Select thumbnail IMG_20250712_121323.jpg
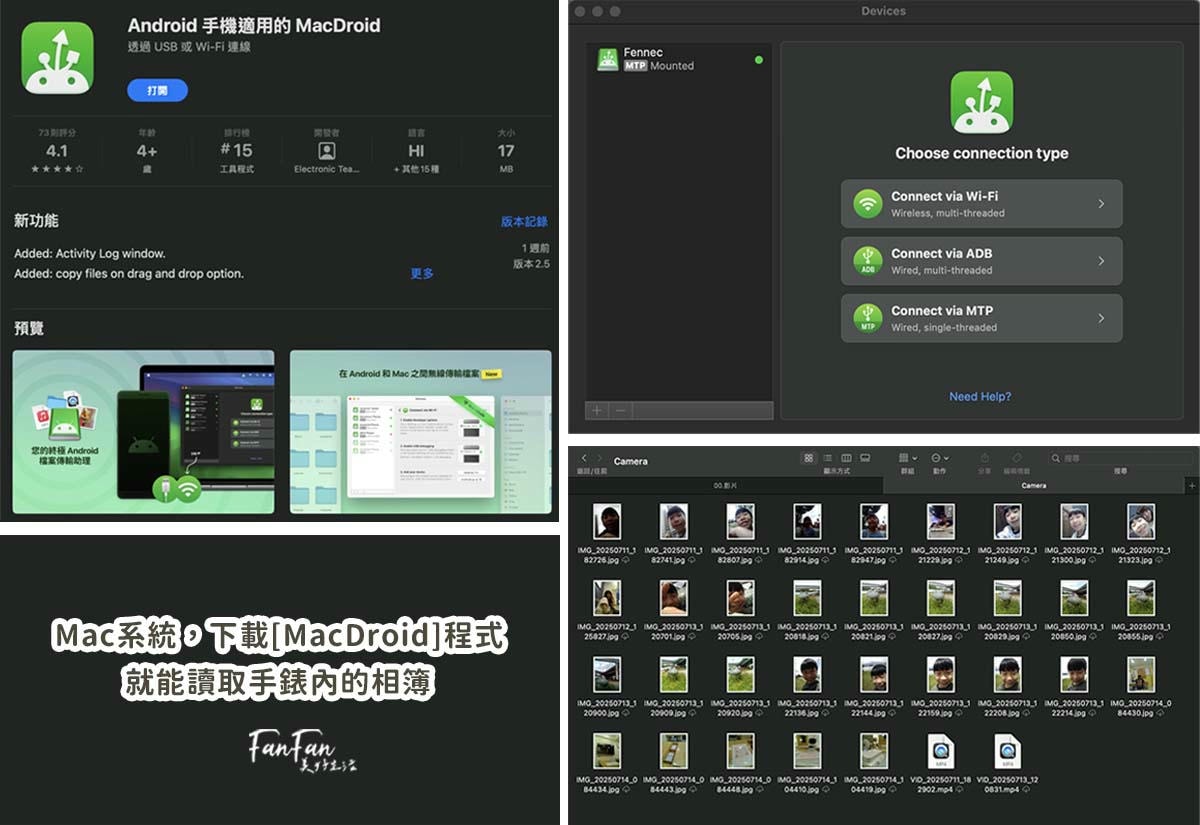The width and height of the screenshot is (1200, 825). click(1141, 522)
